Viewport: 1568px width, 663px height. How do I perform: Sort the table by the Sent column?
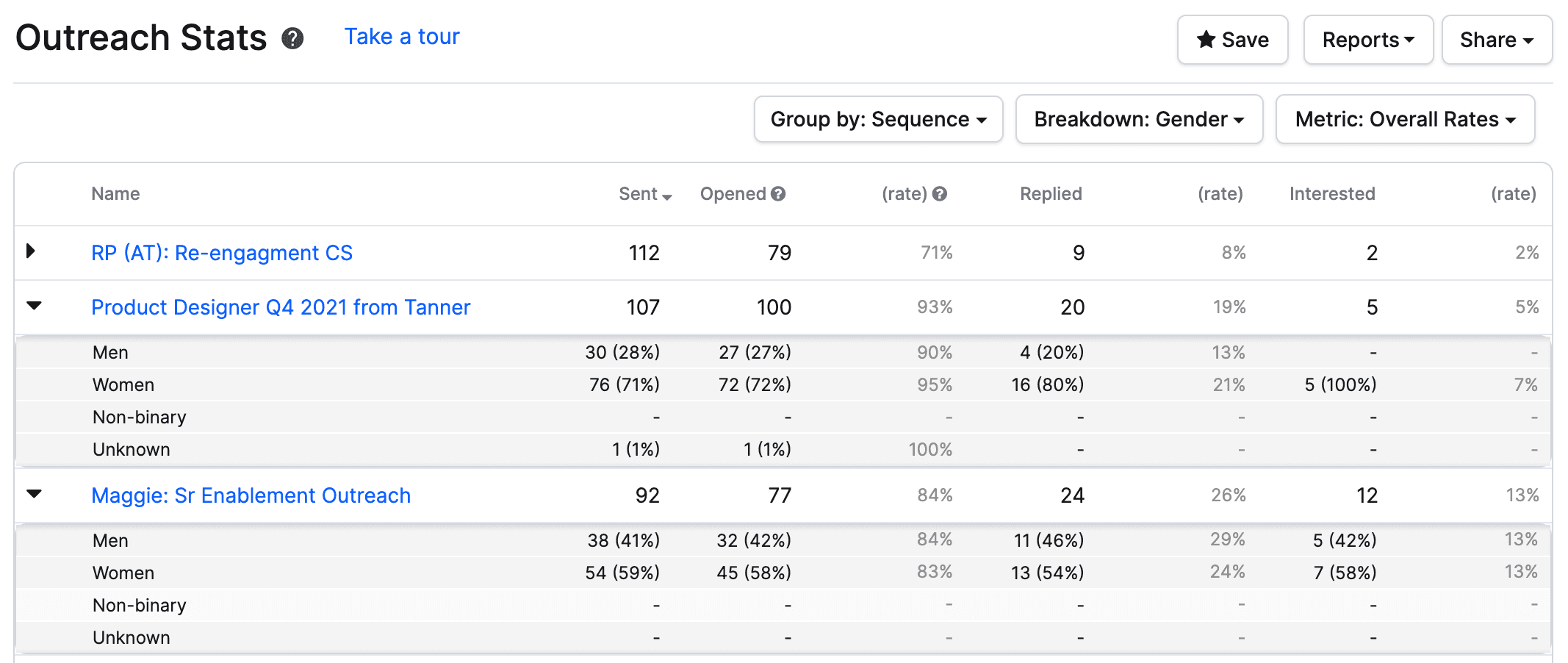click(x=638, y=194)
